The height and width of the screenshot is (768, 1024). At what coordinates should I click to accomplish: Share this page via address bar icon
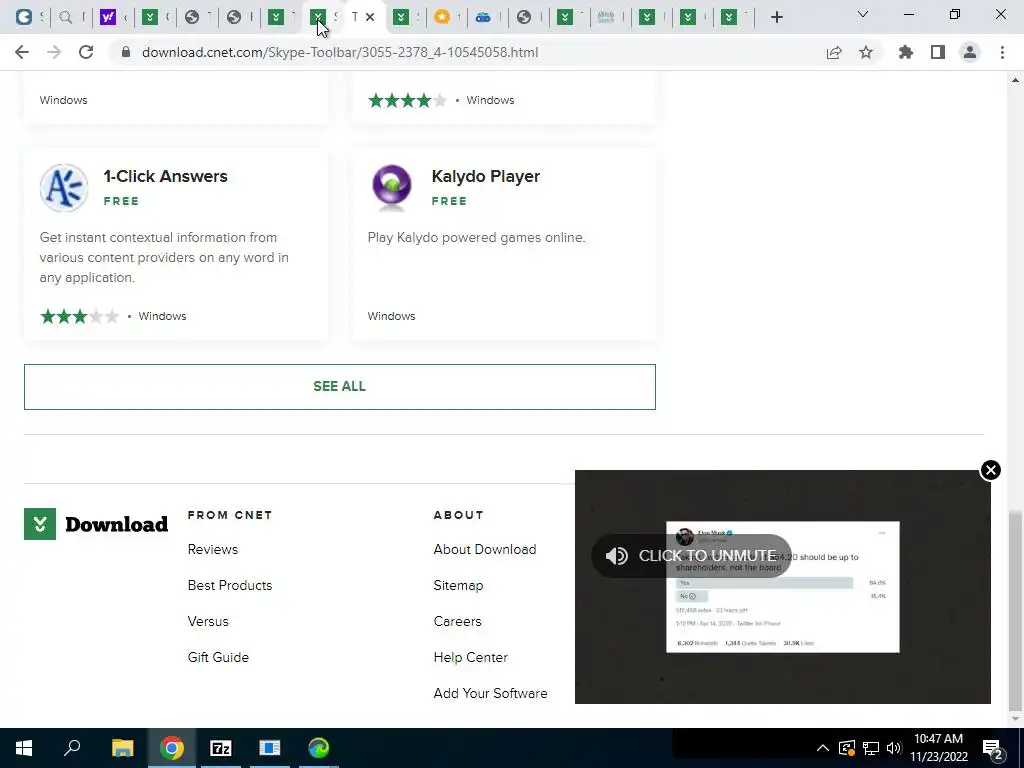click(834, 52)
